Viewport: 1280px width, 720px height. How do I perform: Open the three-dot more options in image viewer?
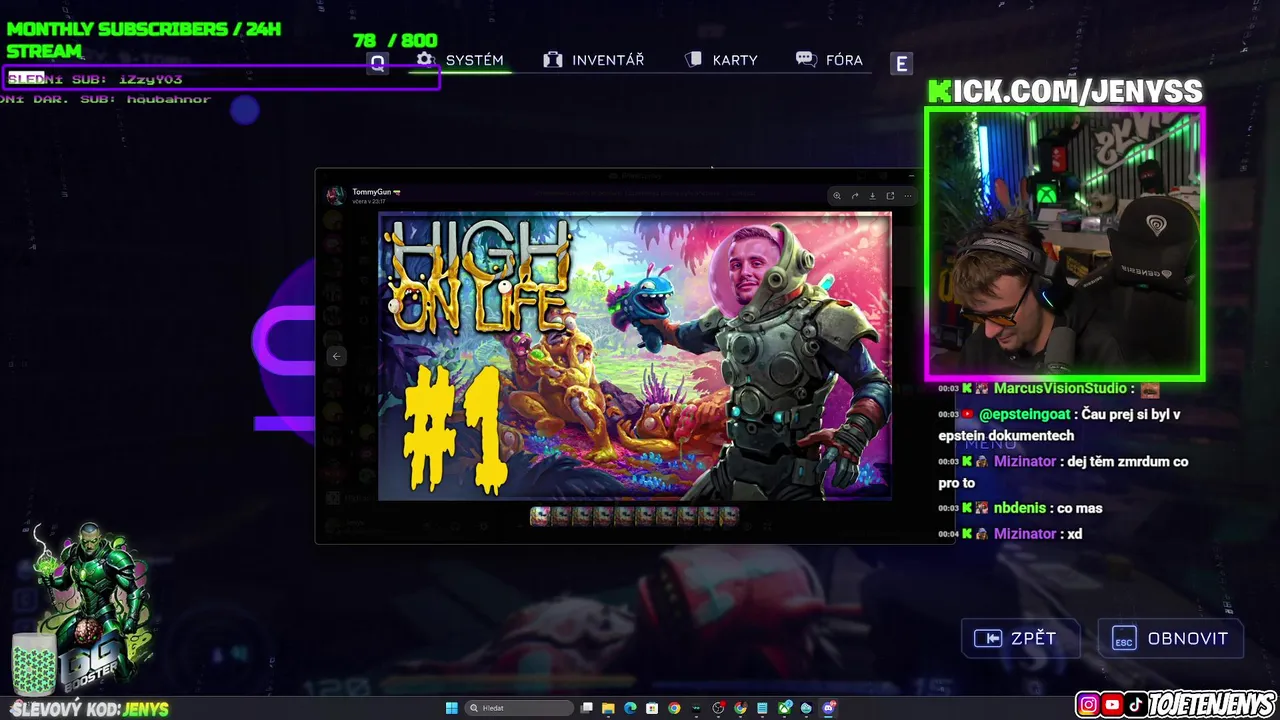[x=908, y=196]
